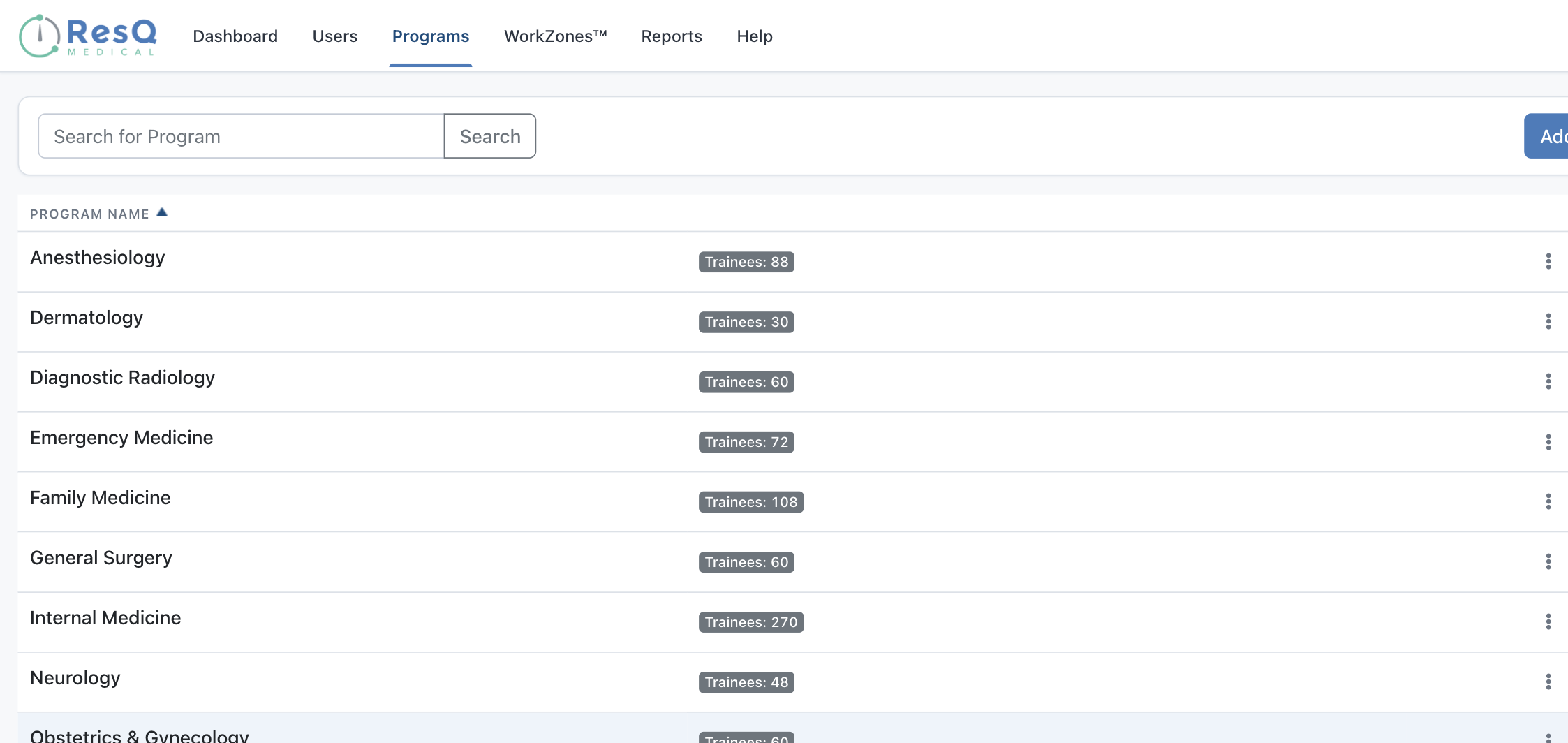1568x743 pixels.
Task: Open the Neurology program
Action: [x=75, y=678]
